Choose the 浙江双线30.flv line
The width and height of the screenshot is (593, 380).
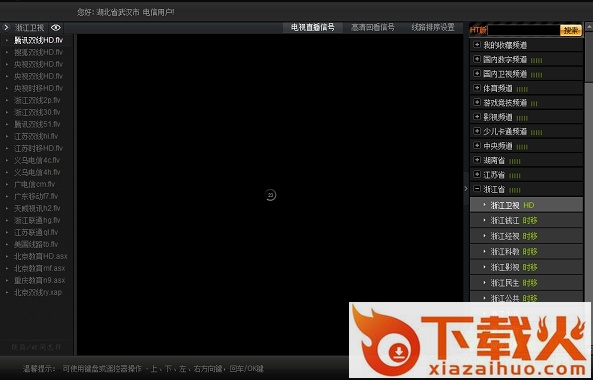coord(37,112)
